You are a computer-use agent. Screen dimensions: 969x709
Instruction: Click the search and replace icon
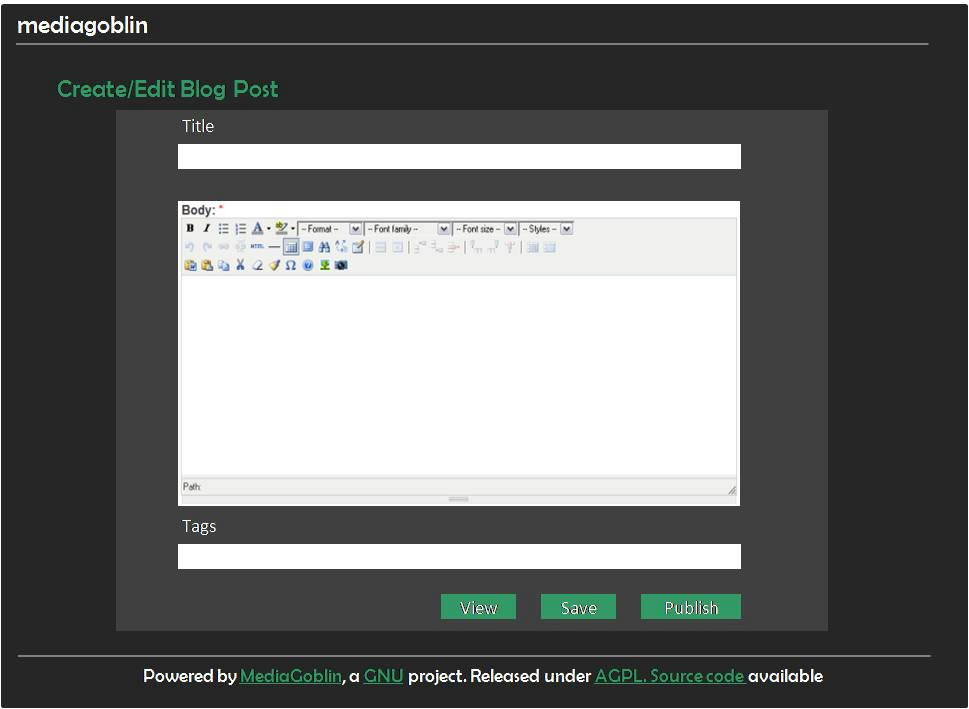point(341,247)
